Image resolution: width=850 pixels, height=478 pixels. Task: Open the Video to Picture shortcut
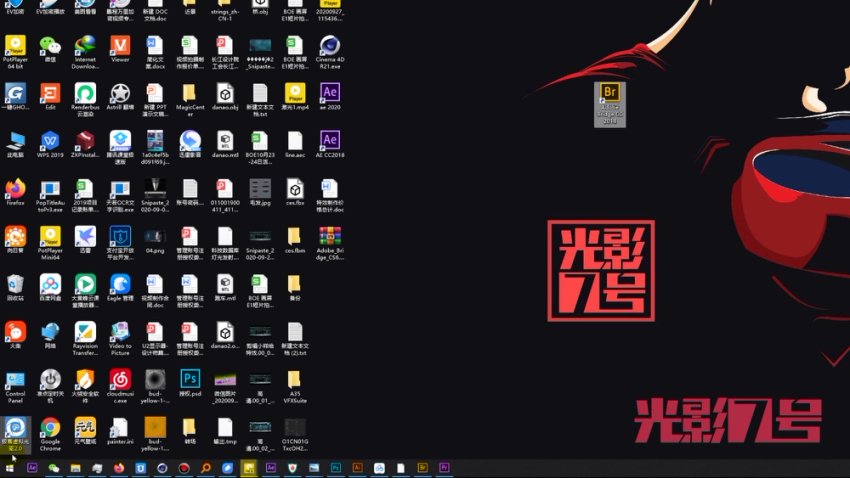[120, 332]
